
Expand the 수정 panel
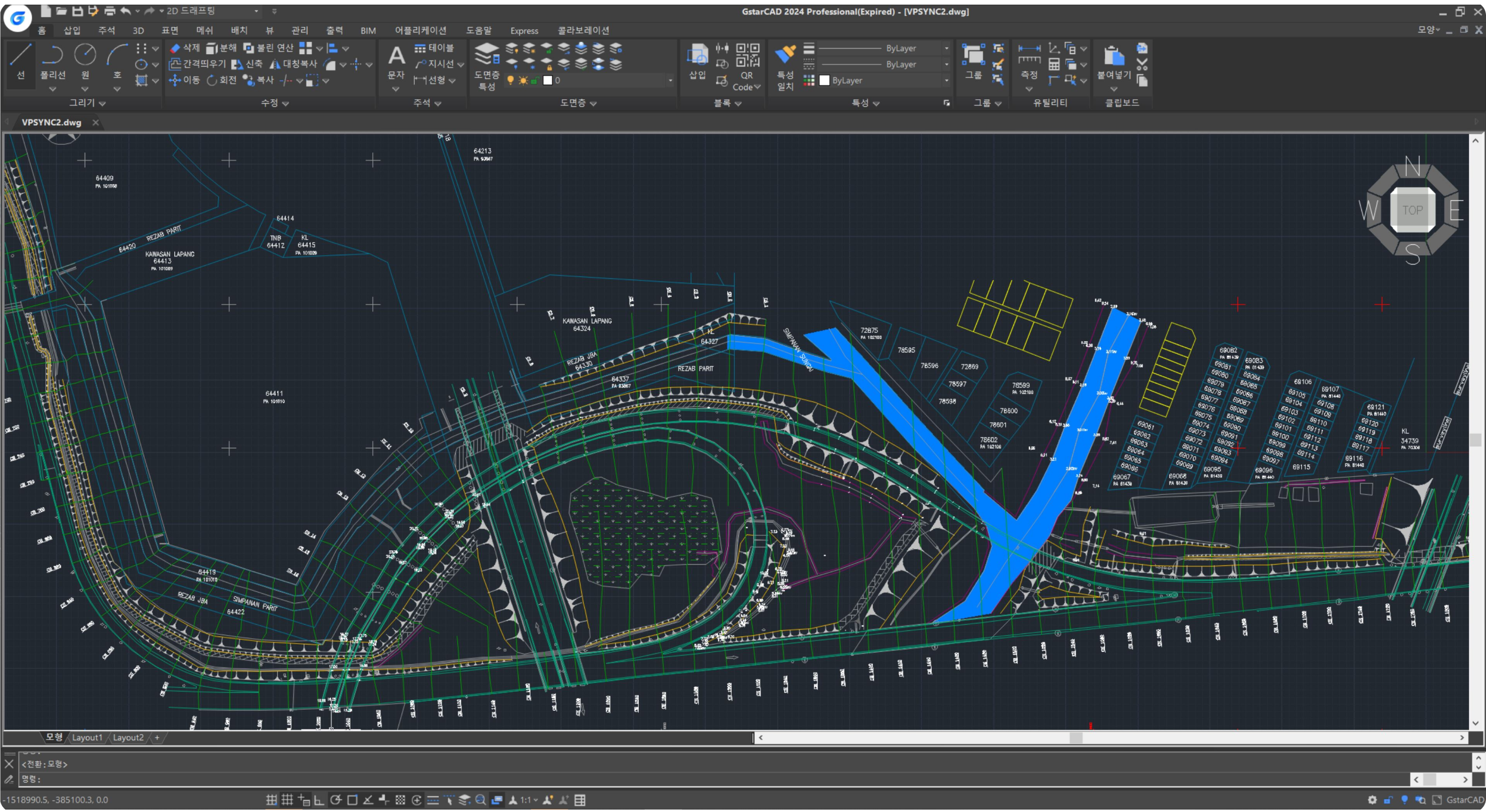(275, 103)
